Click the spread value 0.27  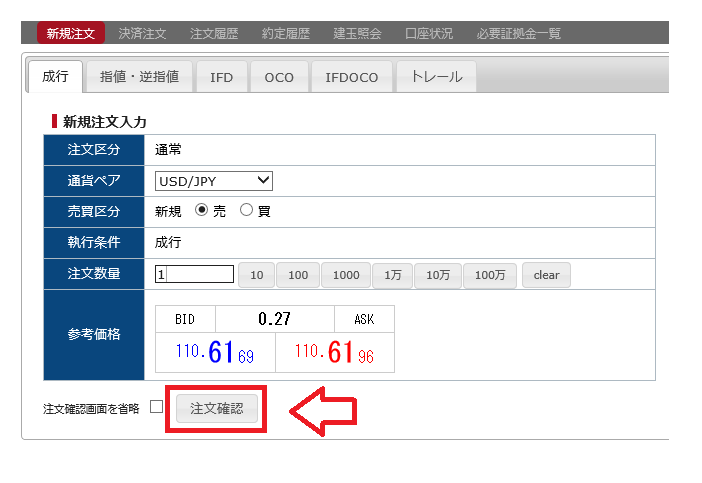click(274, 319)
